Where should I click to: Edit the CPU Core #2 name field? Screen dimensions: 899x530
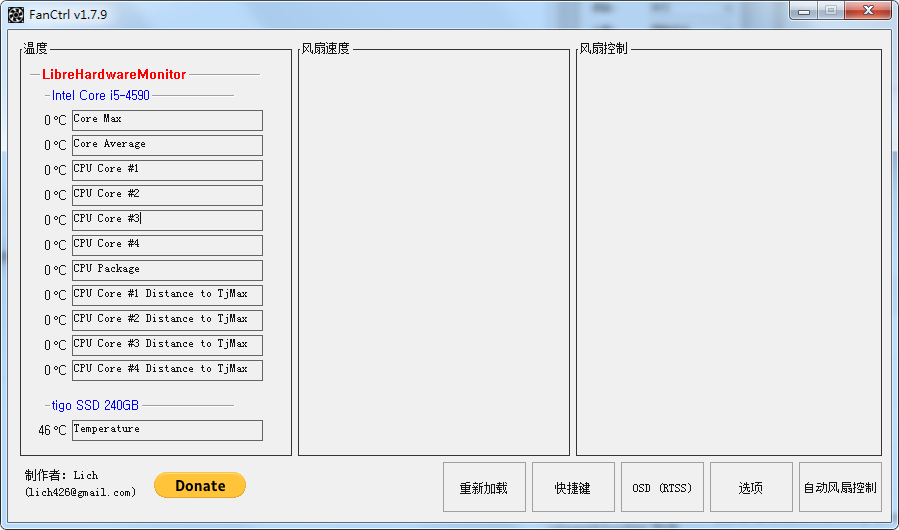pyautogui.click(x=167, y=195)
